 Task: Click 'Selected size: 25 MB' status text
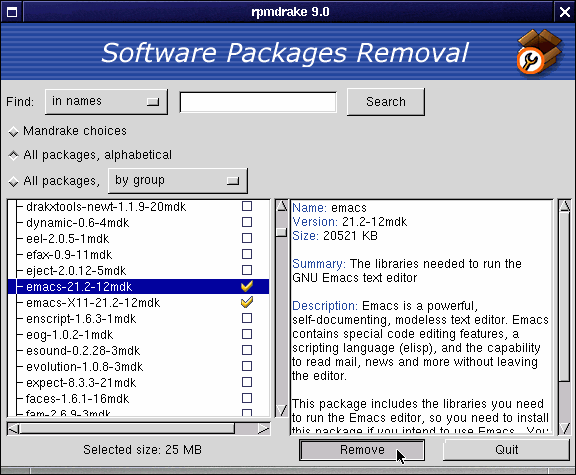pos(142,450)
